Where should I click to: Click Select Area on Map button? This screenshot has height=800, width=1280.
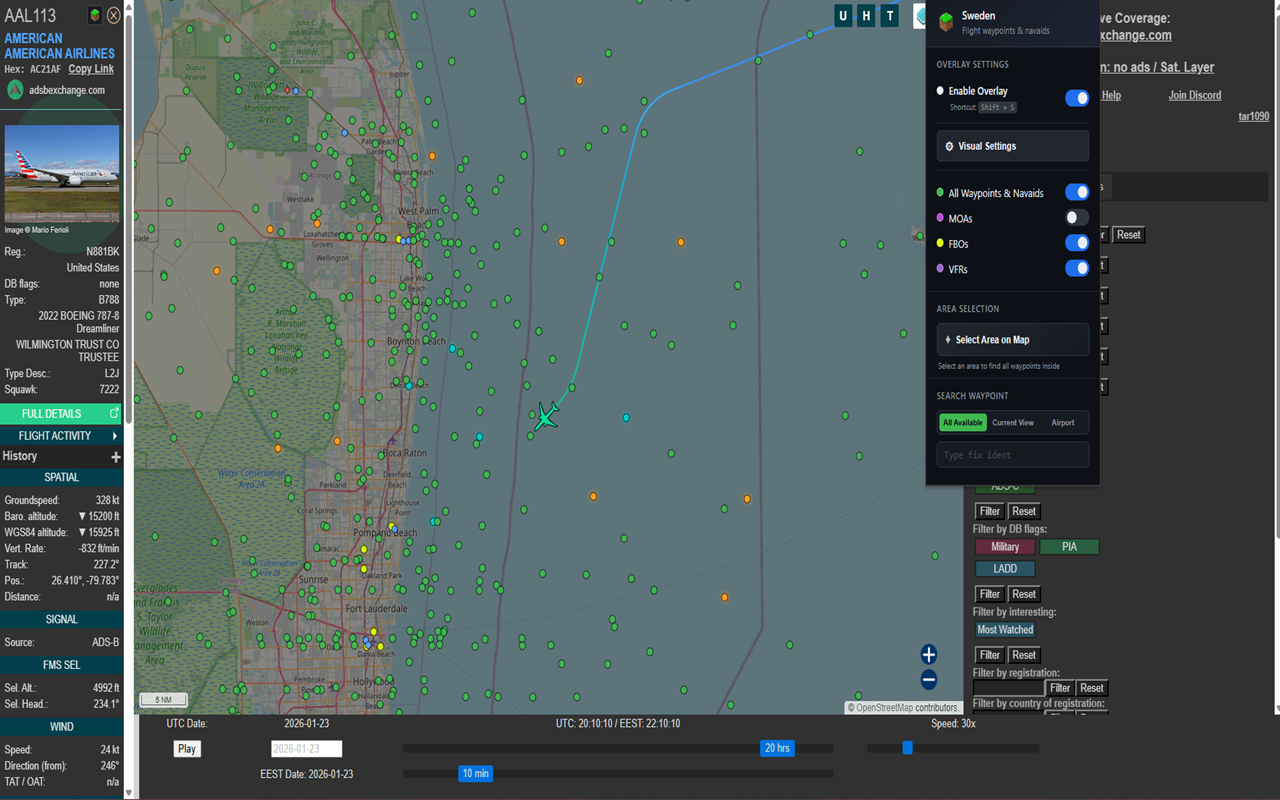1012,340
